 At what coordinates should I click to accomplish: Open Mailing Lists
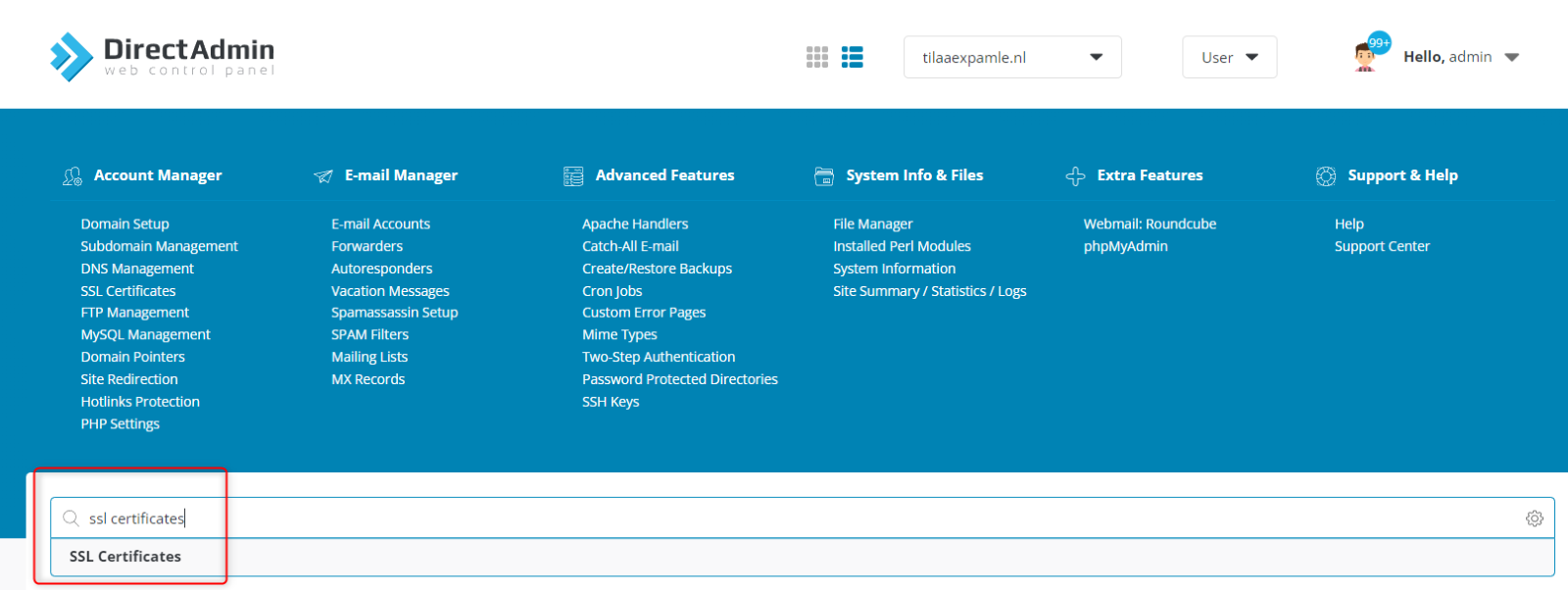click(x=369, y=358)
